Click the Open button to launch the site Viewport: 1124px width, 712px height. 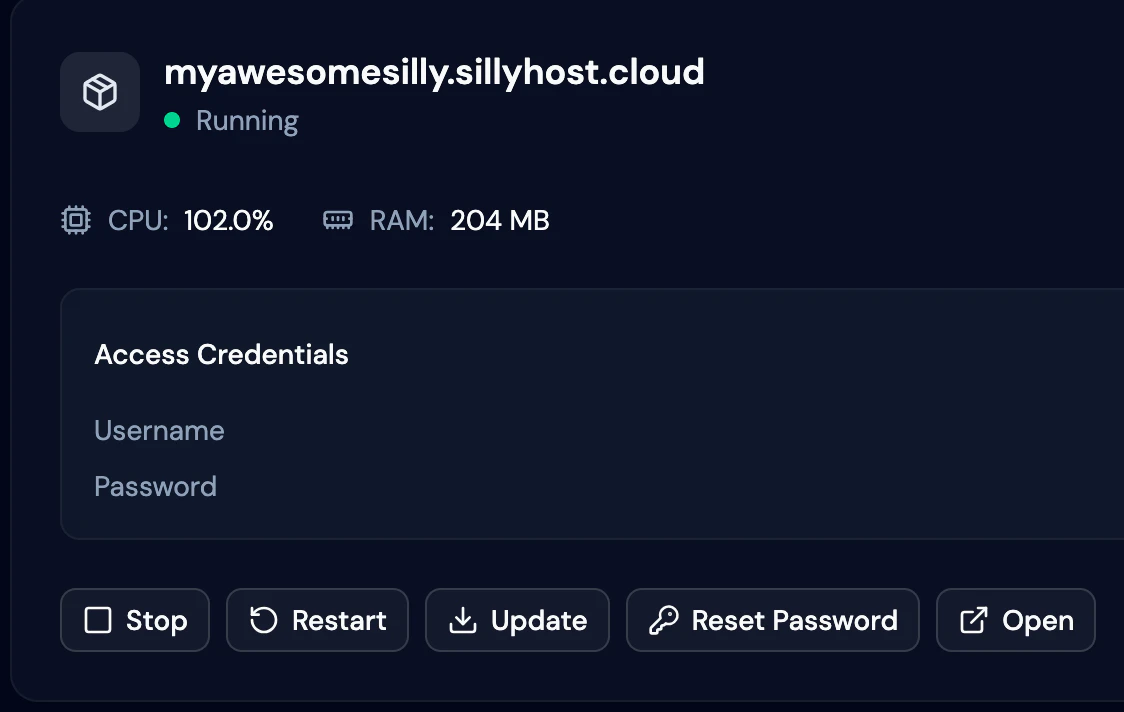1015,620
